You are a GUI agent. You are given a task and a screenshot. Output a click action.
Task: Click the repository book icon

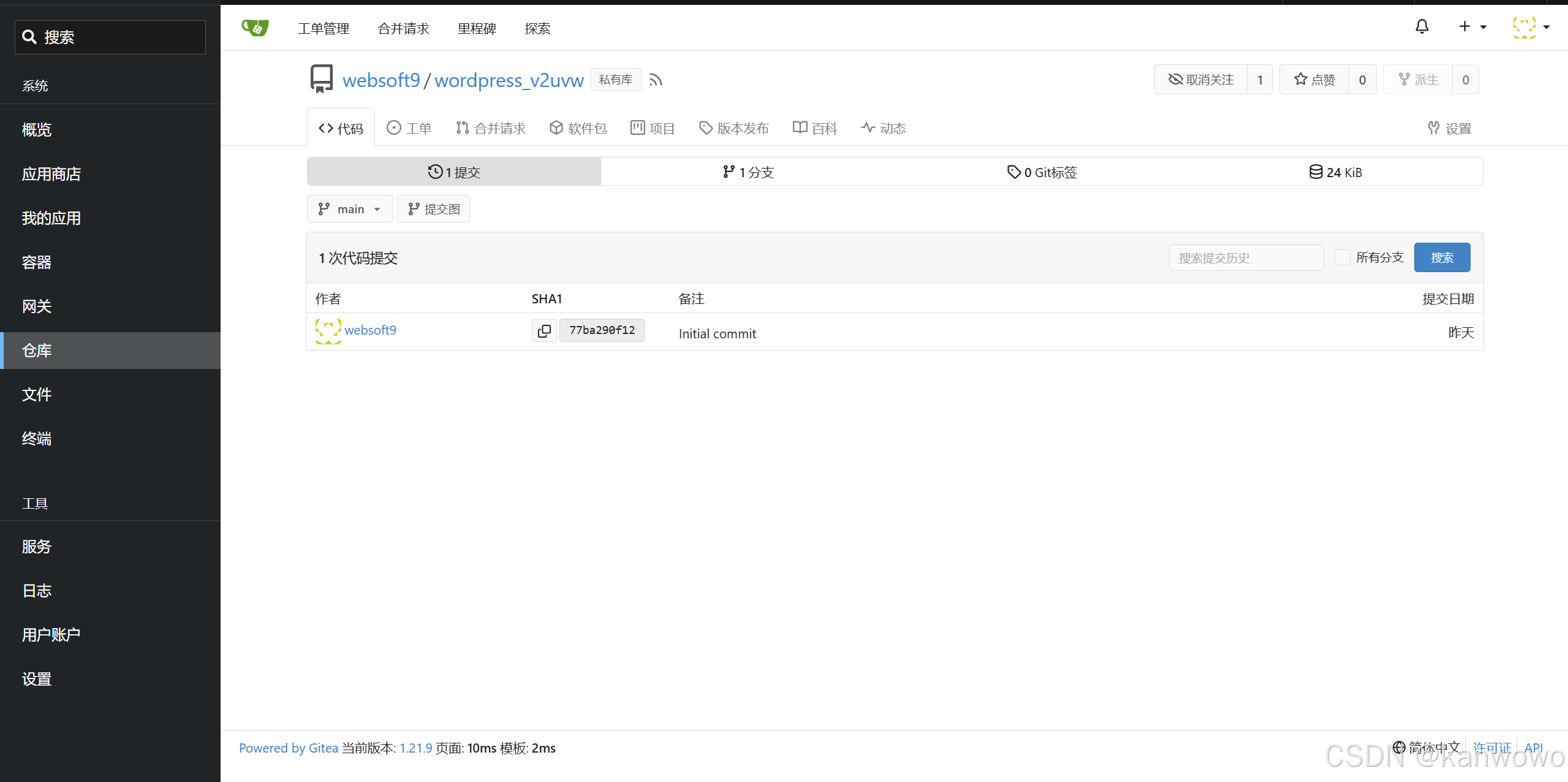pos(322,80)
